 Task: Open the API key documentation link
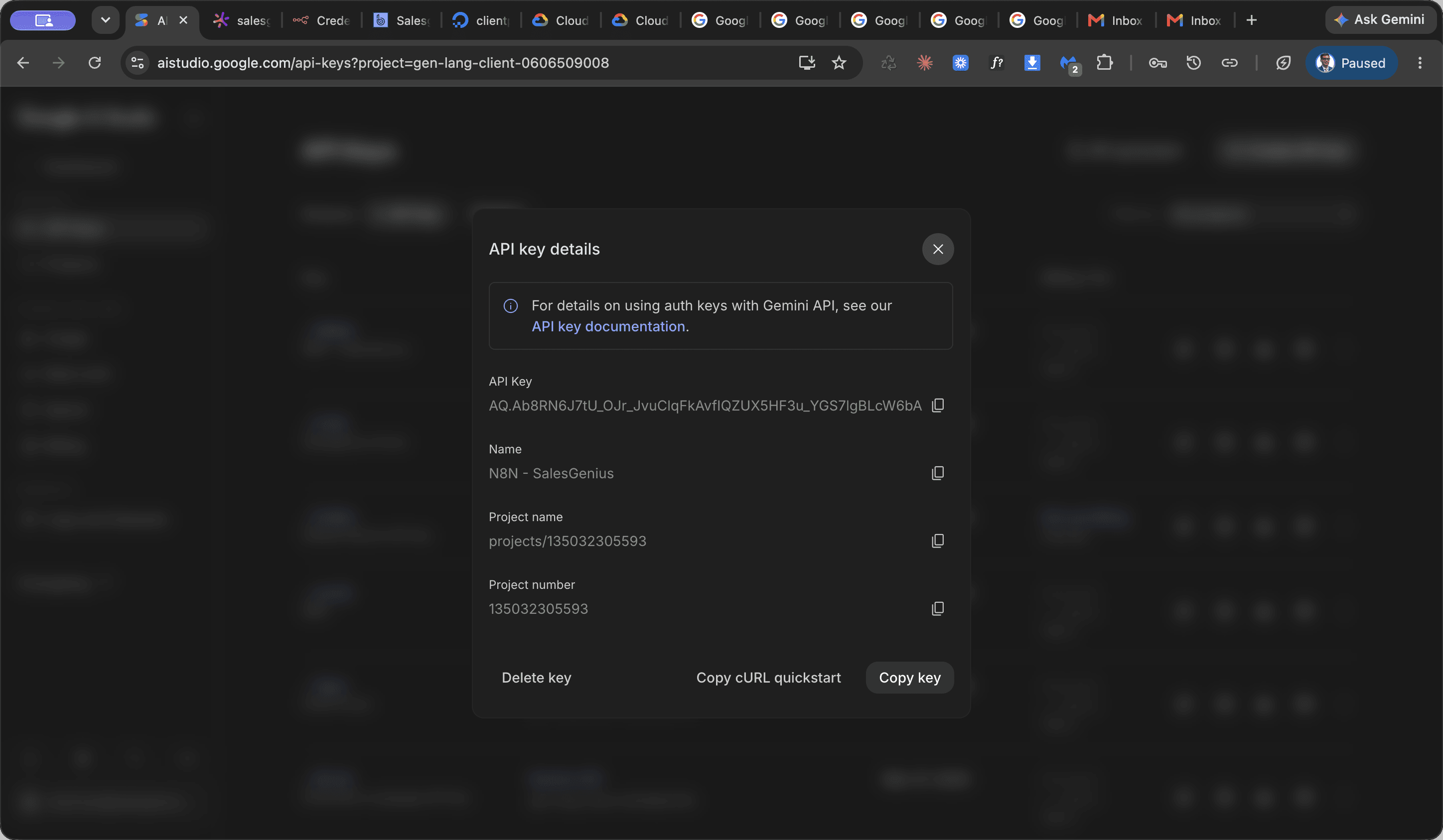[608, 326]
